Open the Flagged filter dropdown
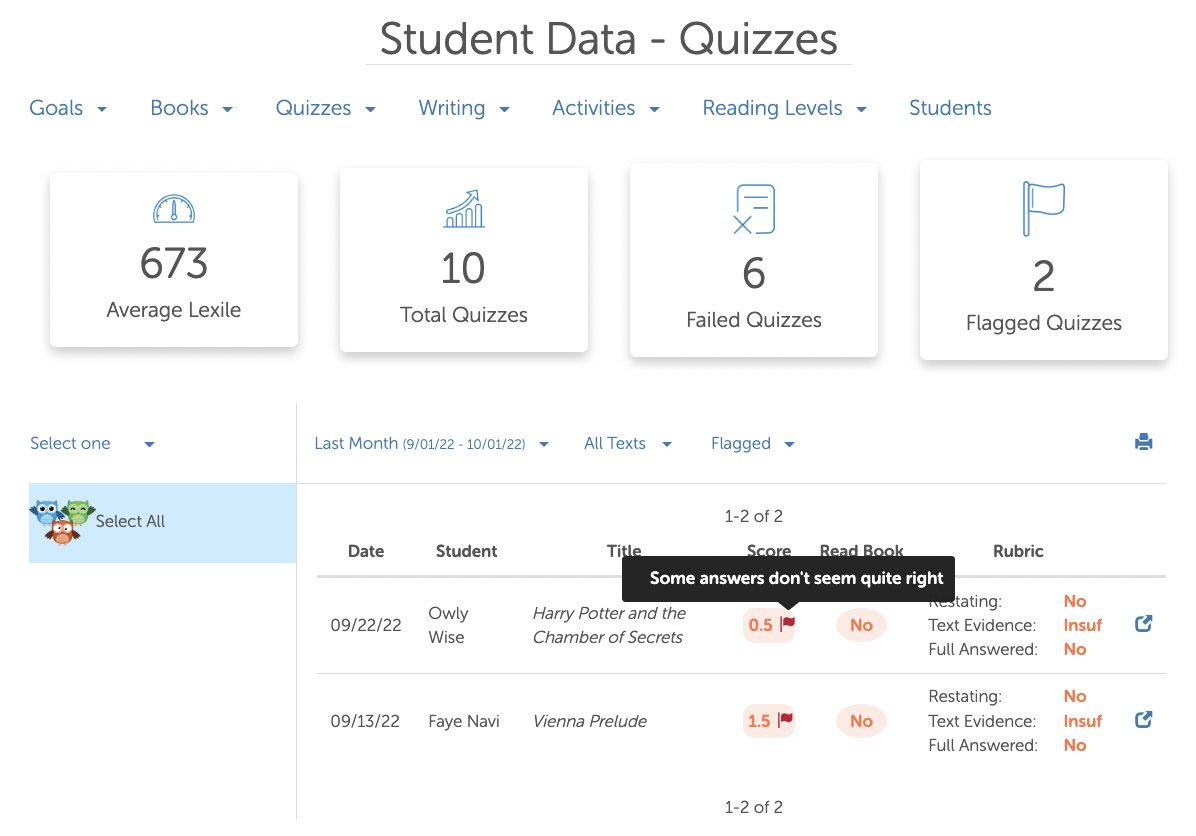Screen dimensions: 1196x836 752,444
